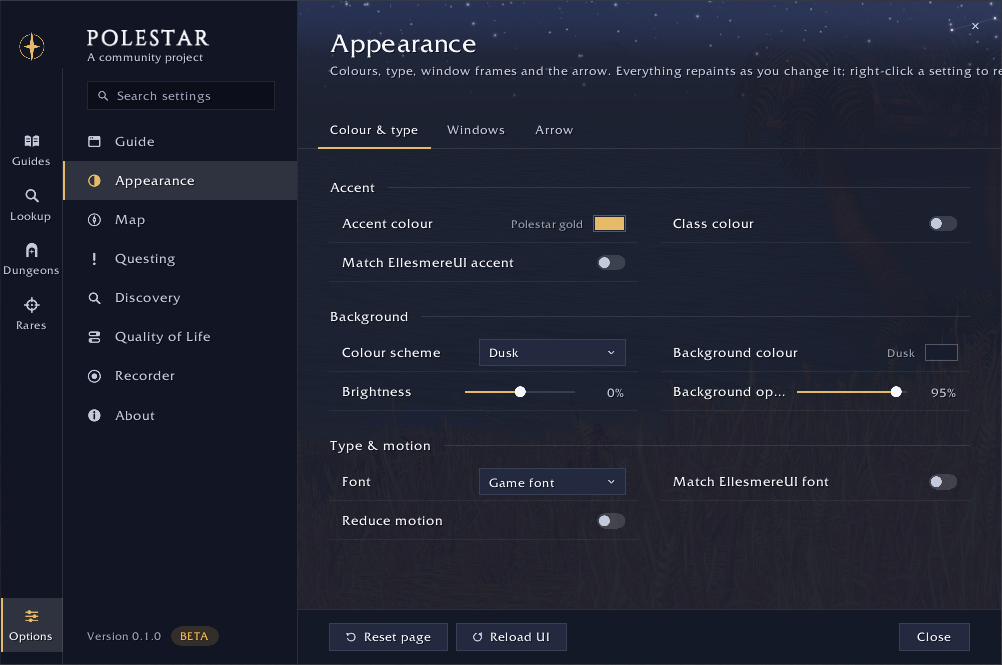Click the Close button
This screenshot has width=1002, height=665.
pyautogui.click(x=934, y=637)
